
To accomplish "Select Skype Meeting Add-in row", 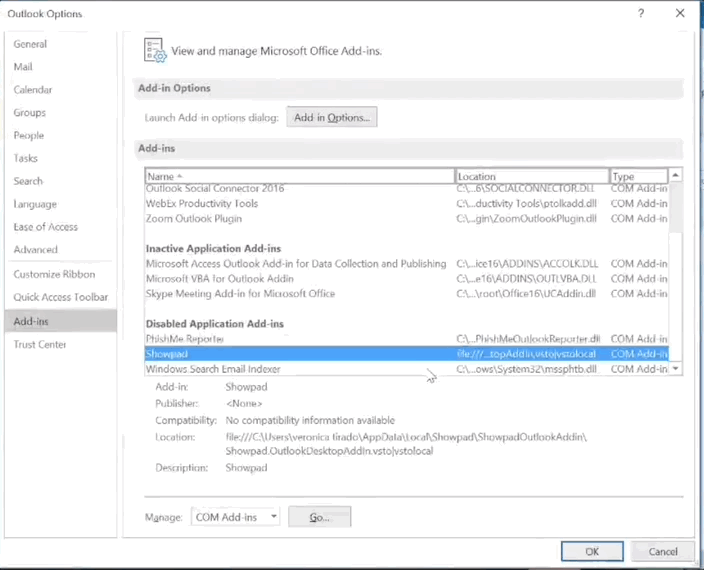I will pyautogui.click(x=406, y=294).
